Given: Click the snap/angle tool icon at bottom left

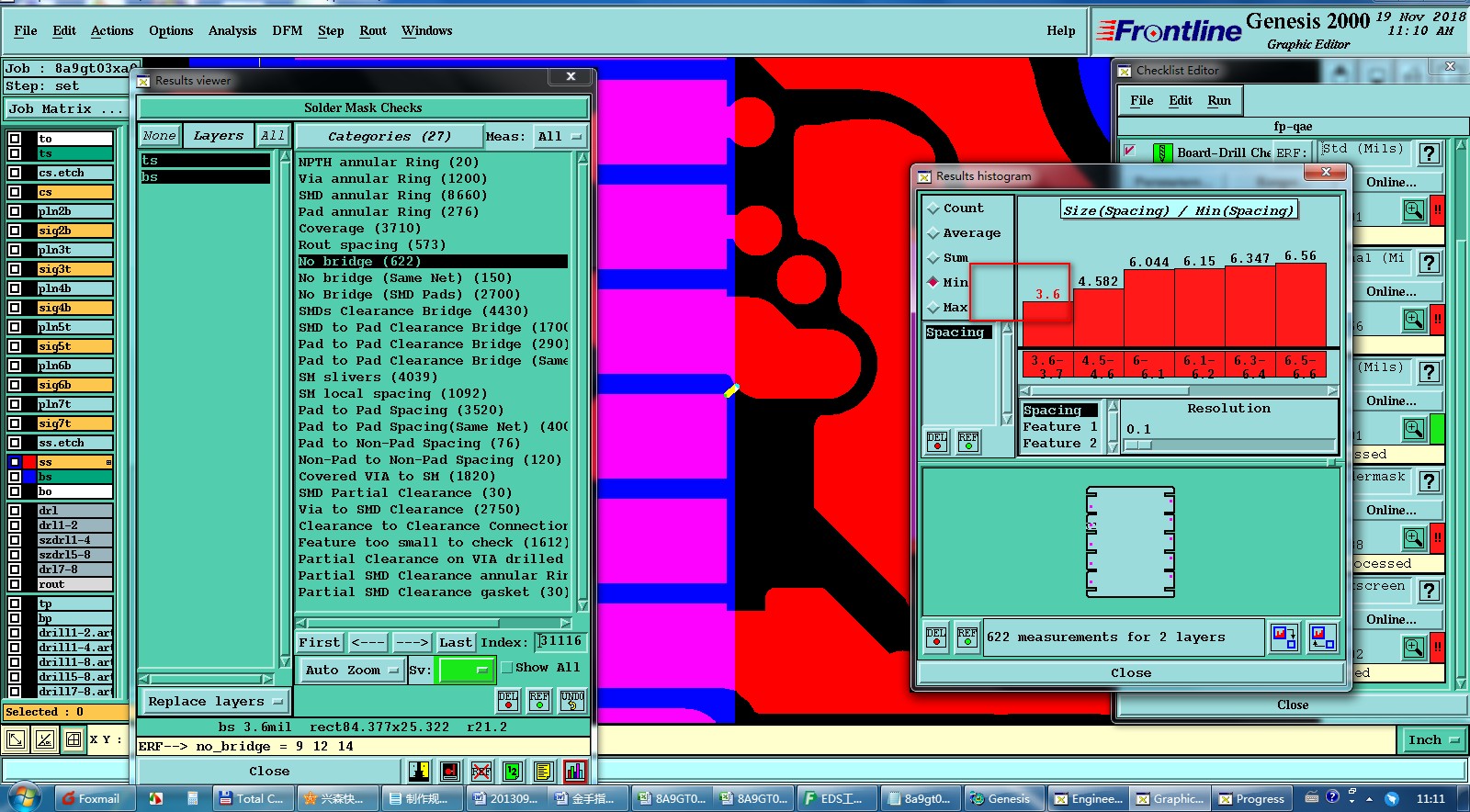Looking at the screenshot, I should [x=45, y=739].
